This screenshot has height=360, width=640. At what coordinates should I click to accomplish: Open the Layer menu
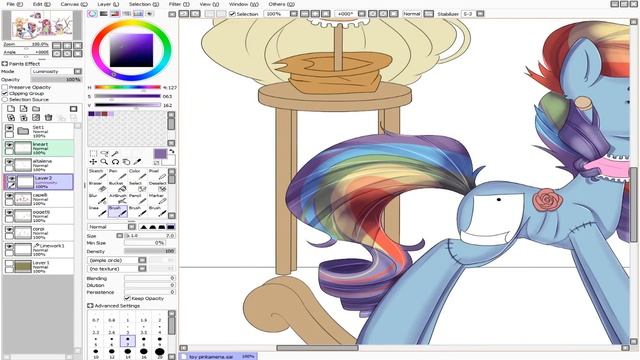[x=108, y=4]
